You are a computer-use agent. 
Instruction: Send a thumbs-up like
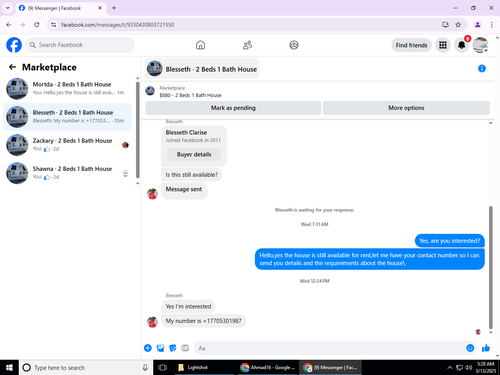point(486,348)
